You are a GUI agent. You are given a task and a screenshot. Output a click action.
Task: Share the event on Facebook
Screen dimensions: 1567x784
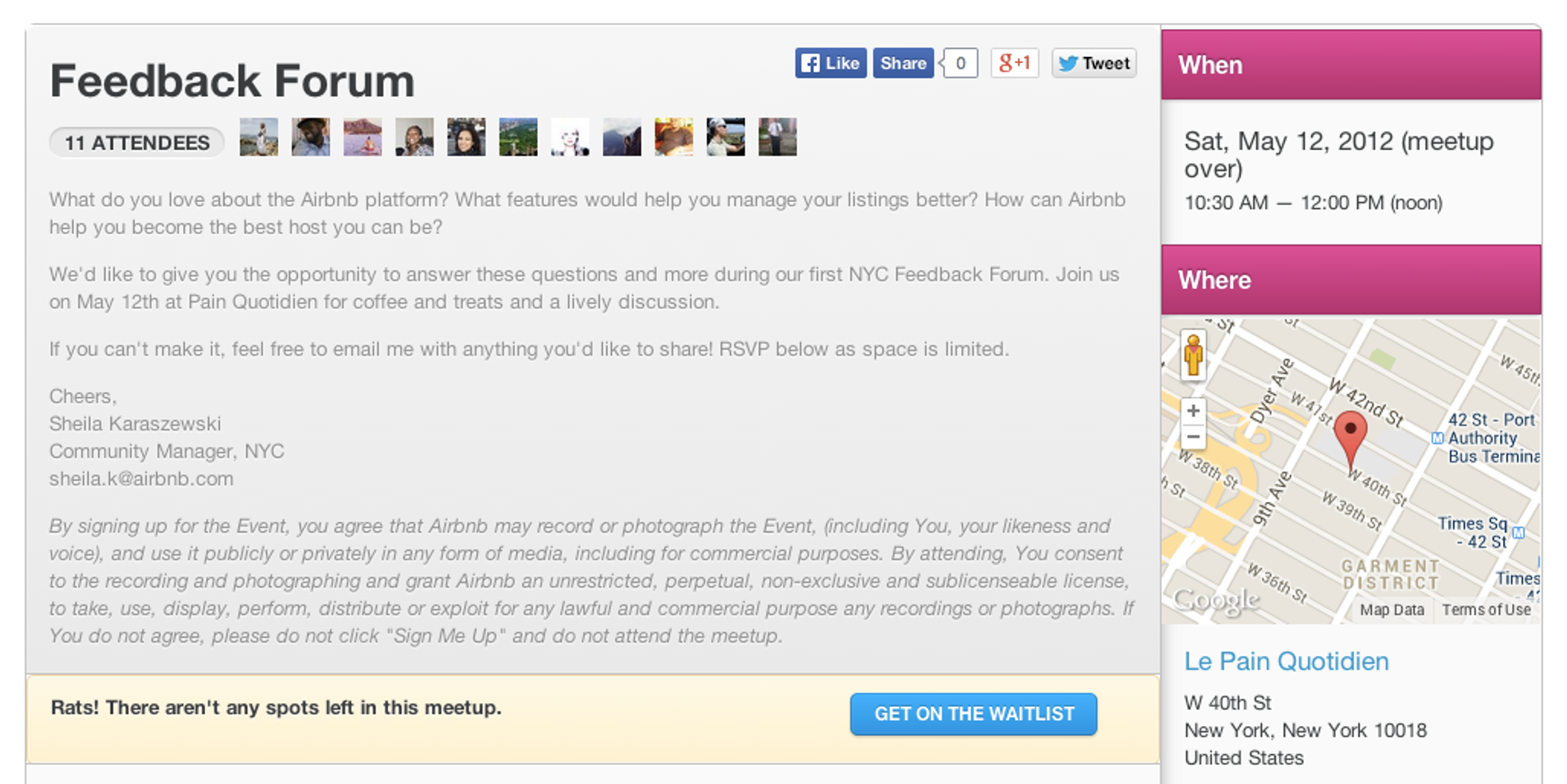coord(903,63)
